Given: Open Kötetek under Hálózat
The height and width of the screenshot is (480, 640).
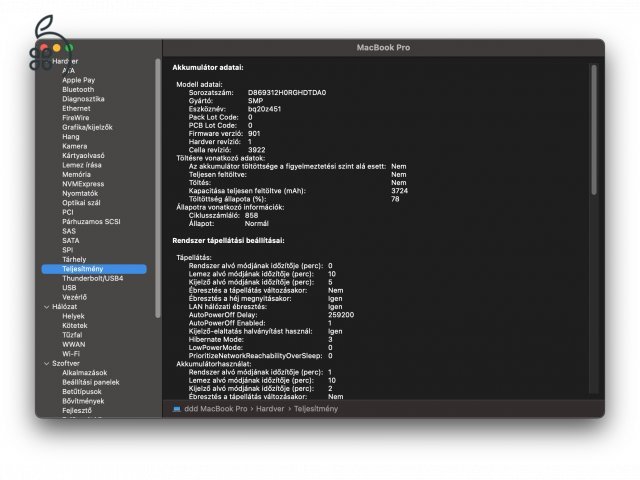Looking at the screenshot, I should (75, 325).
